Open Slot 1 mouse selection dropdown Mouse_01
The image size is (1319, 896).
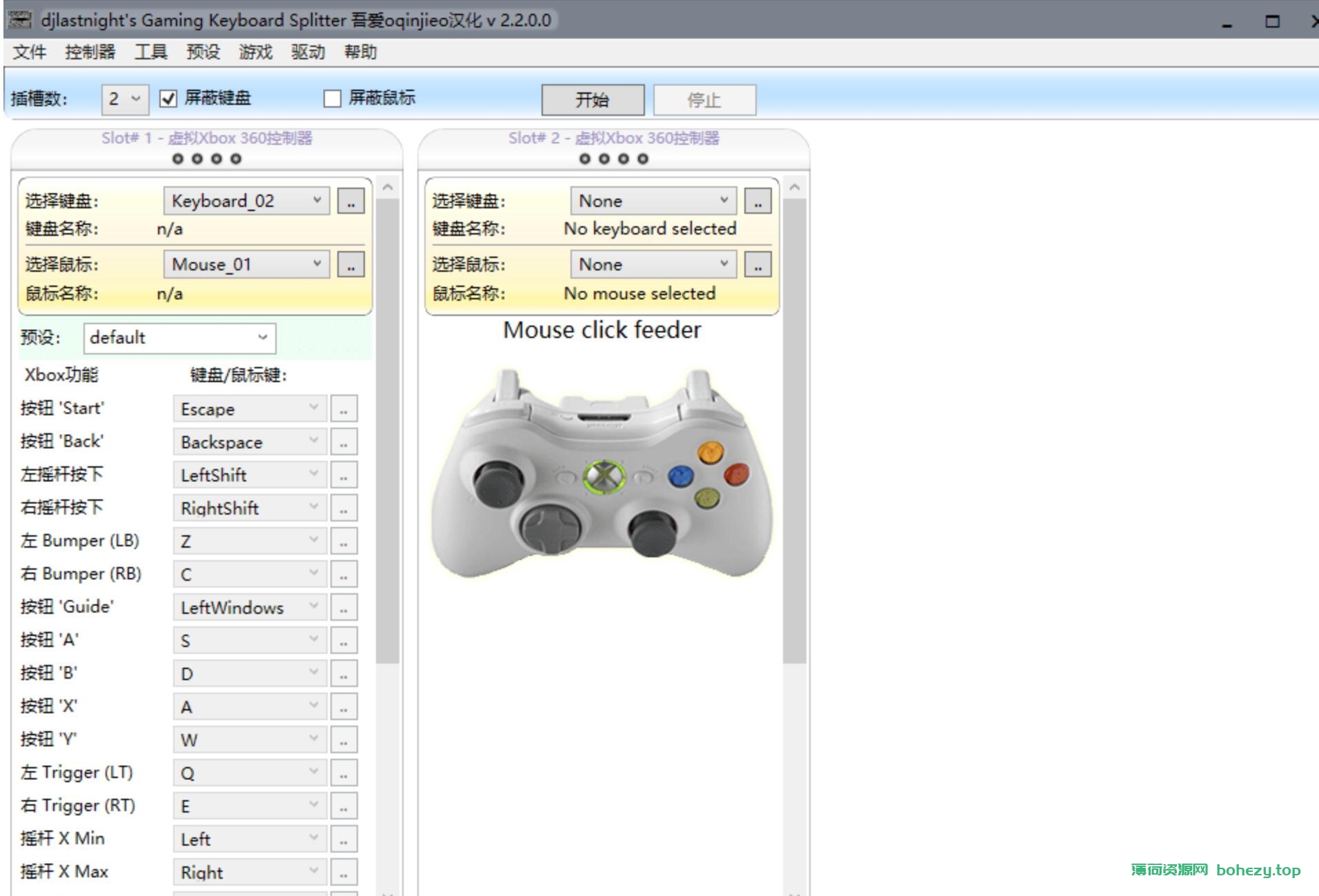(x=246, y=264)
